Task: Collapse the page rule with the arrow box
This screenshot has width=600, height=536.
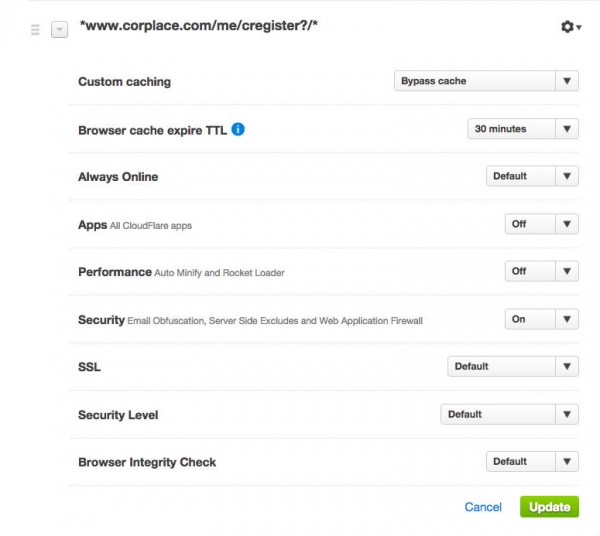Action: tap(58, 30)
